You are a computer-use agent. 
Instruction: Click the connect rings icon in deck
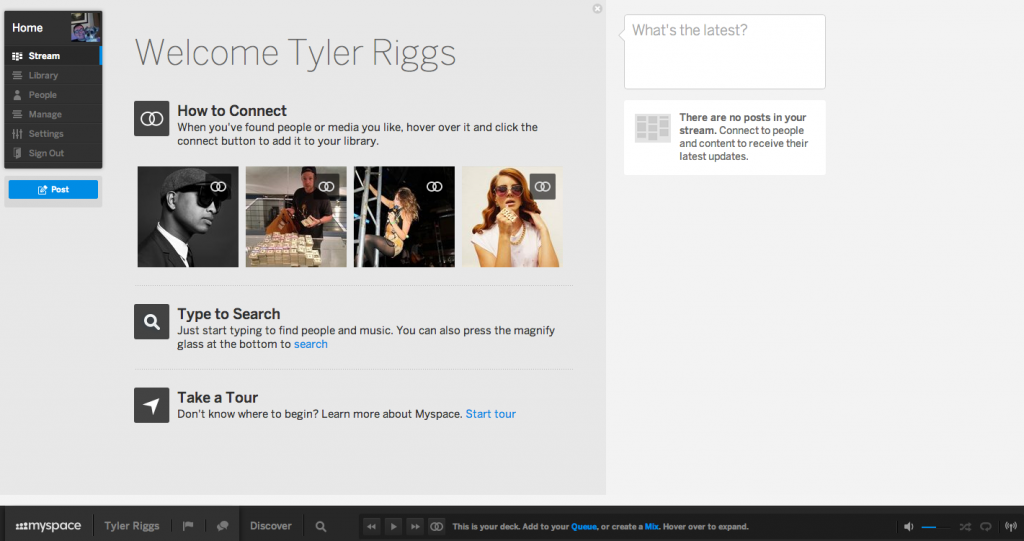pos(436,527)
